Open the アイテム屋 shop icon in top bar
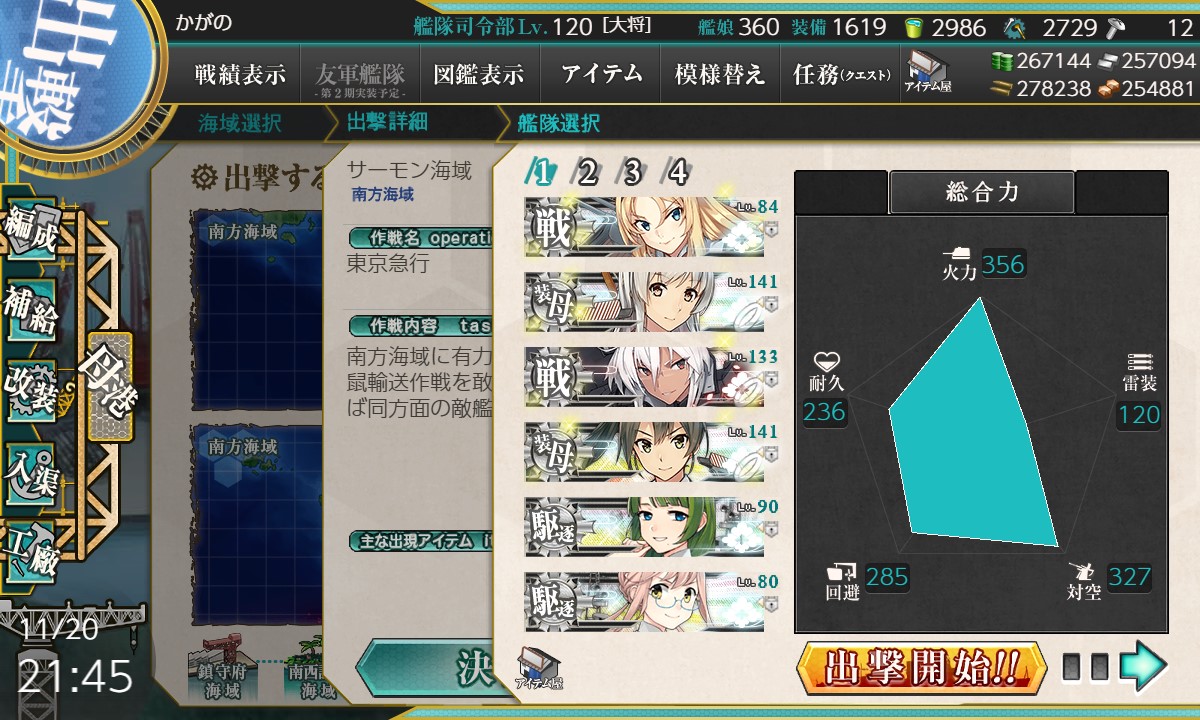The width and height of the screenshot is (1200, 720). pyautogui.click(x=929, y=73)
